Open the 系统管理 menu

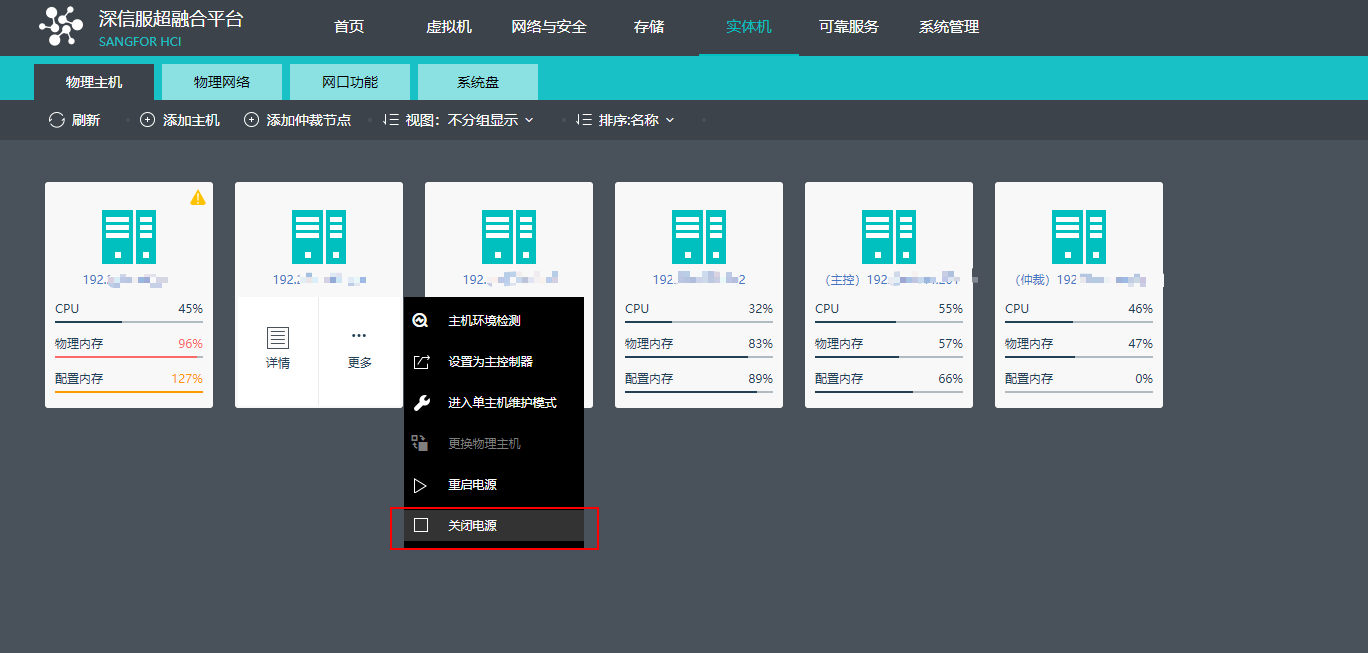click(x=946, y=27)
